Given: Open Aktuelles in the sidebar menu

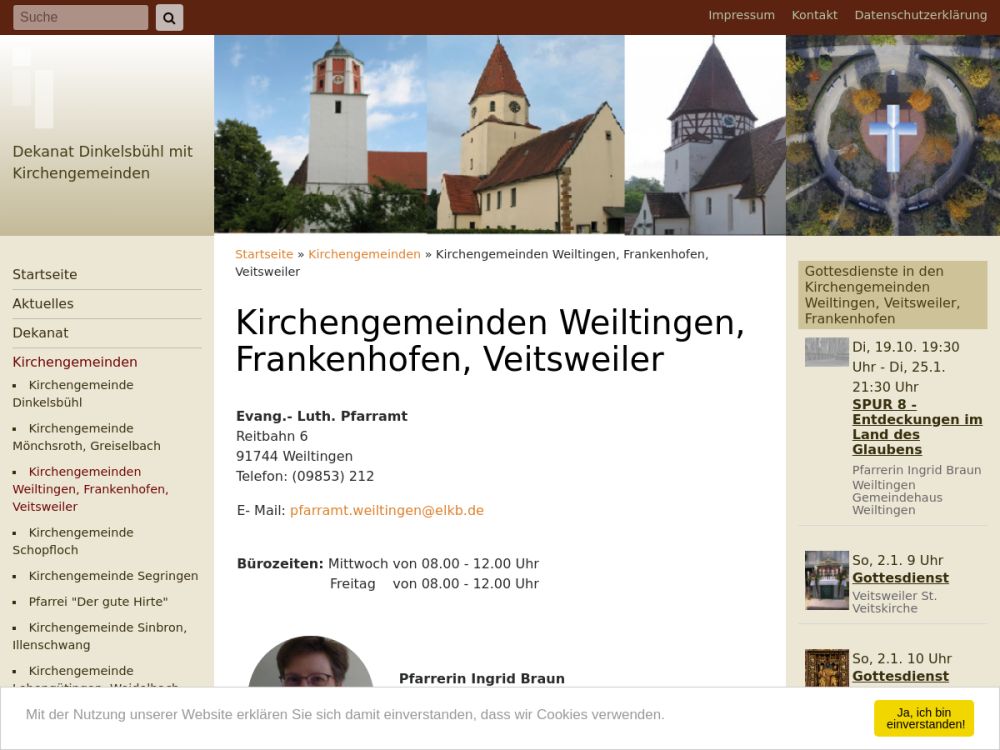Looking at the screenshot, I should tap(43, 303).
